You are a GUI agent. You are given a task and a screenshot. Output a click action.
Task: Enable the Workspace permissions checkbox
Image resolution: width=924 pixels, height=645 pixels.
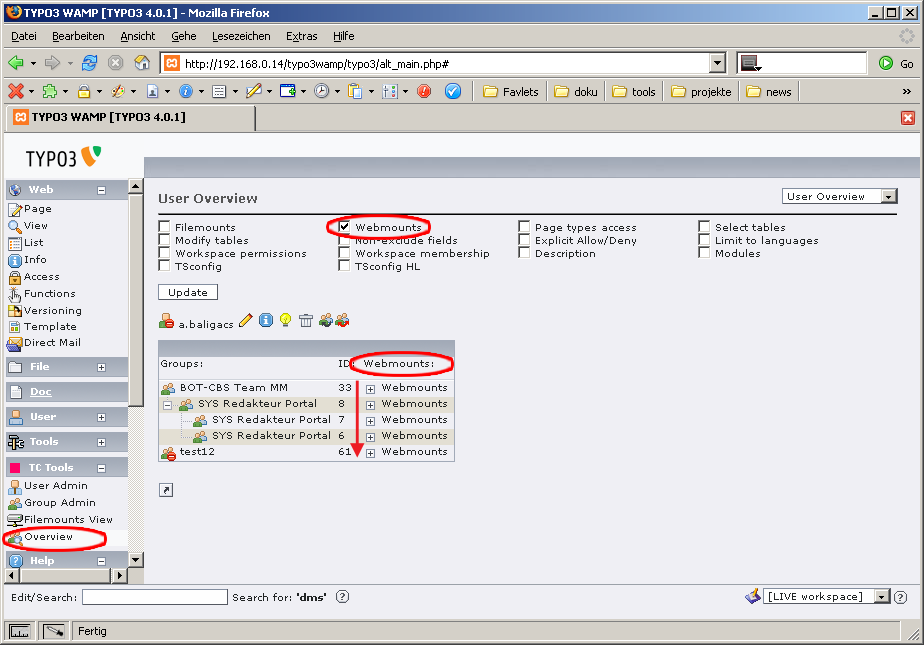[164, 253]
